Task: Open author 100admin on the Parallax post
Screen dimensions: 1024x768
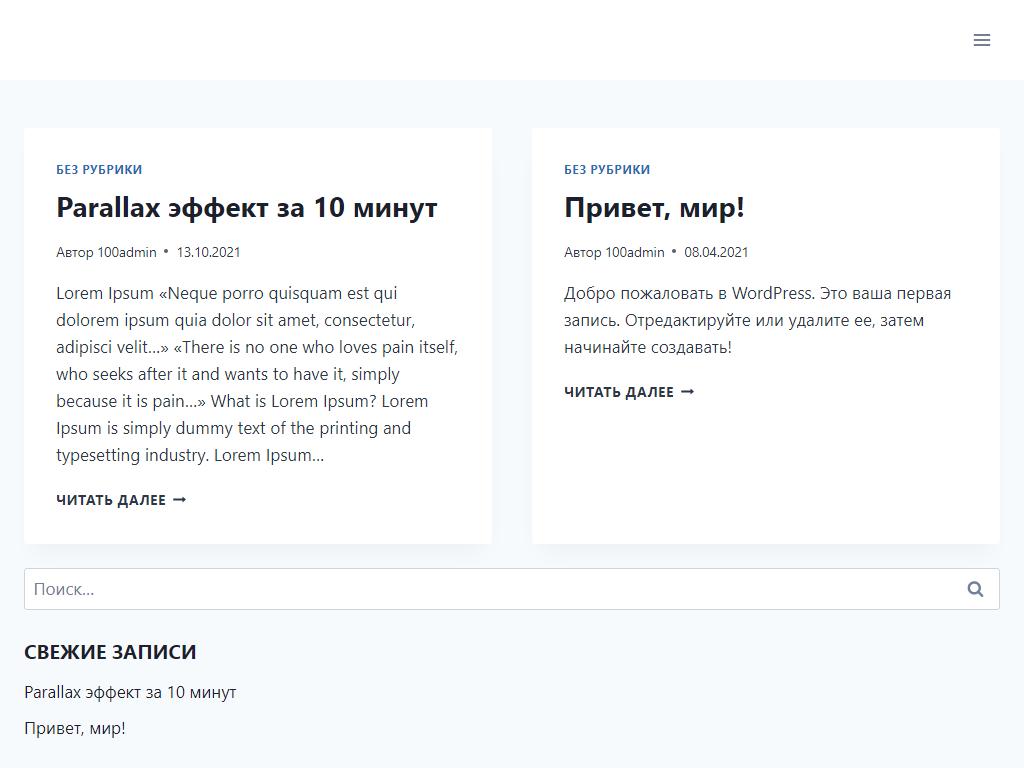Action: [x=127, y=252]
